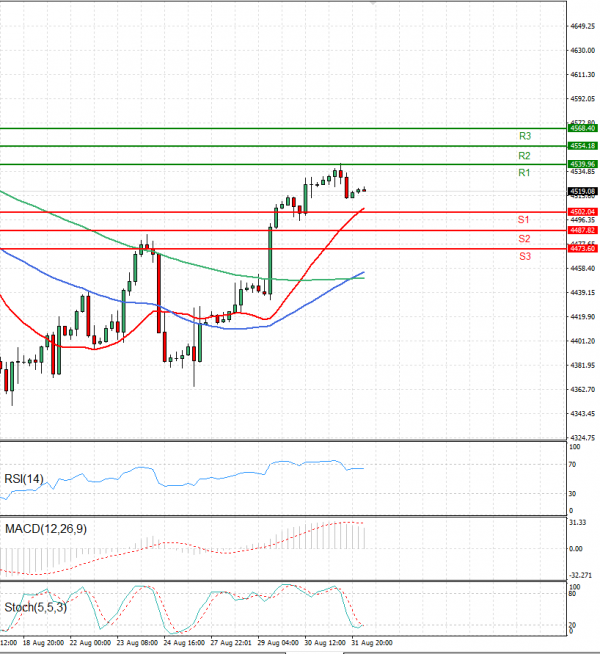
Task: Click the S2 support label
Action: (x=524, y=239)
